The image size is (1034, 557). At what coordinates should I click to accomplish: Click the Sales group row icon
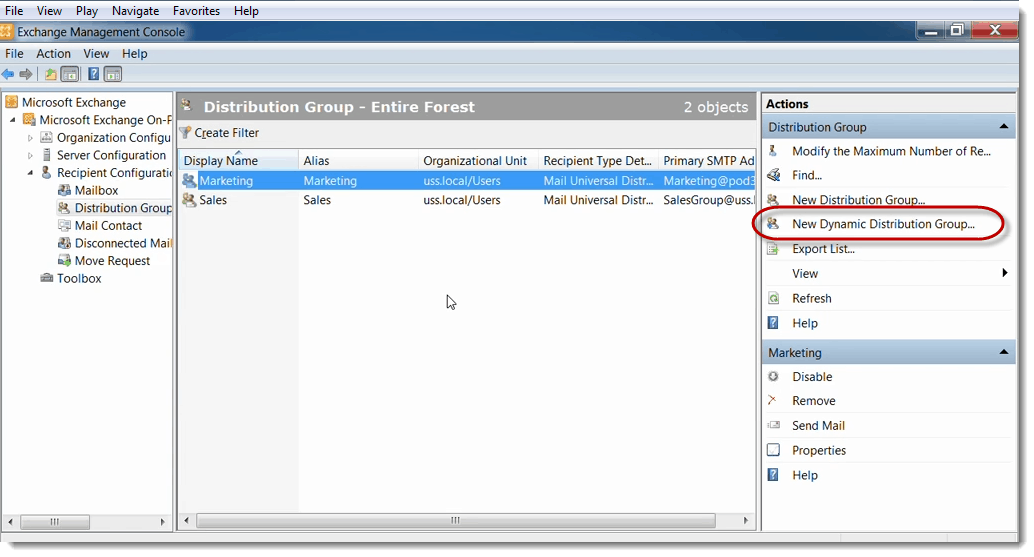click(189, 200)
